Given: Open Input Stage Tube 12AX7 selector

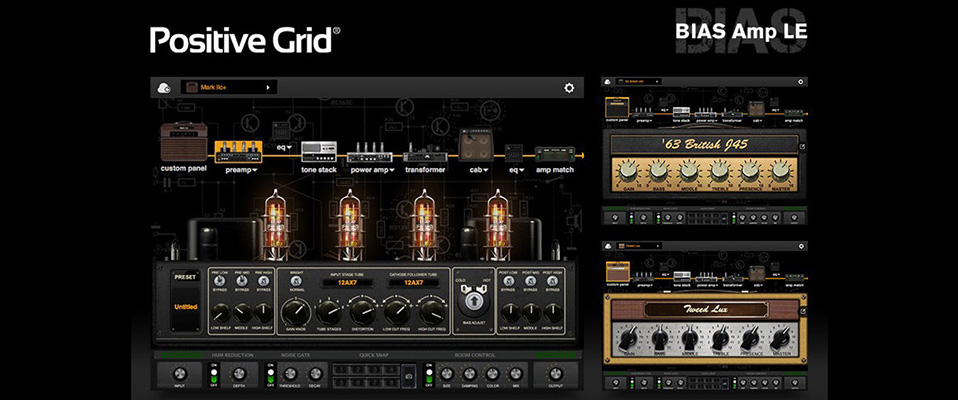Looking at the screenshot, I should (x=346, y=283).
